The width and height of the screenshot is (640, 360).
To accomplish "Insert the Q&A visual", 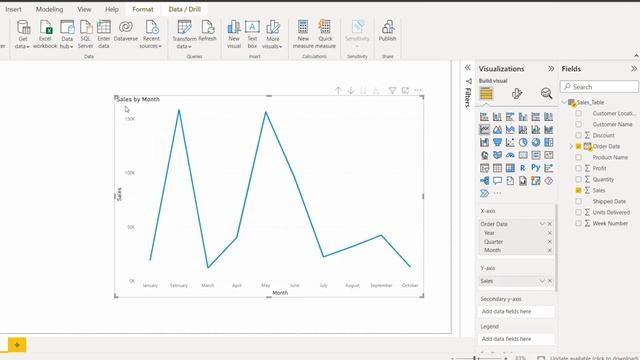I will [497, 181].
